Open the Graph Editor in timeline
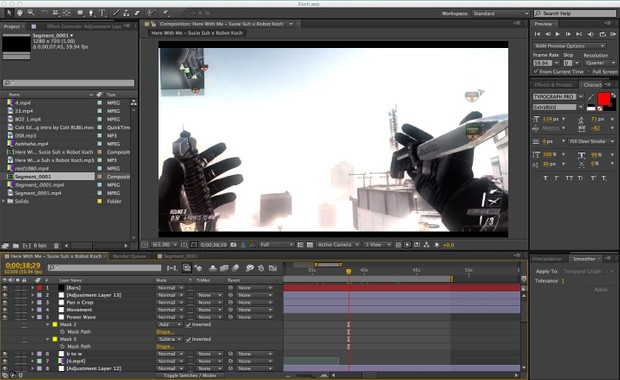Viewport: 620px width, 380px height. [273, 268]
